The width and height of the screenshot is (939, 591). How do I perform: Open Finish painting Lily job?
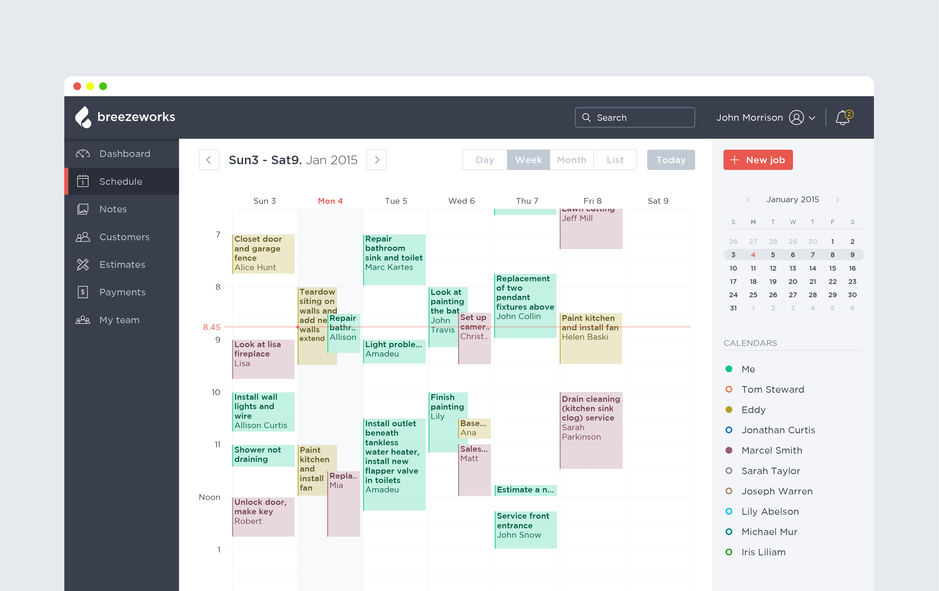(x=443, y=422)
